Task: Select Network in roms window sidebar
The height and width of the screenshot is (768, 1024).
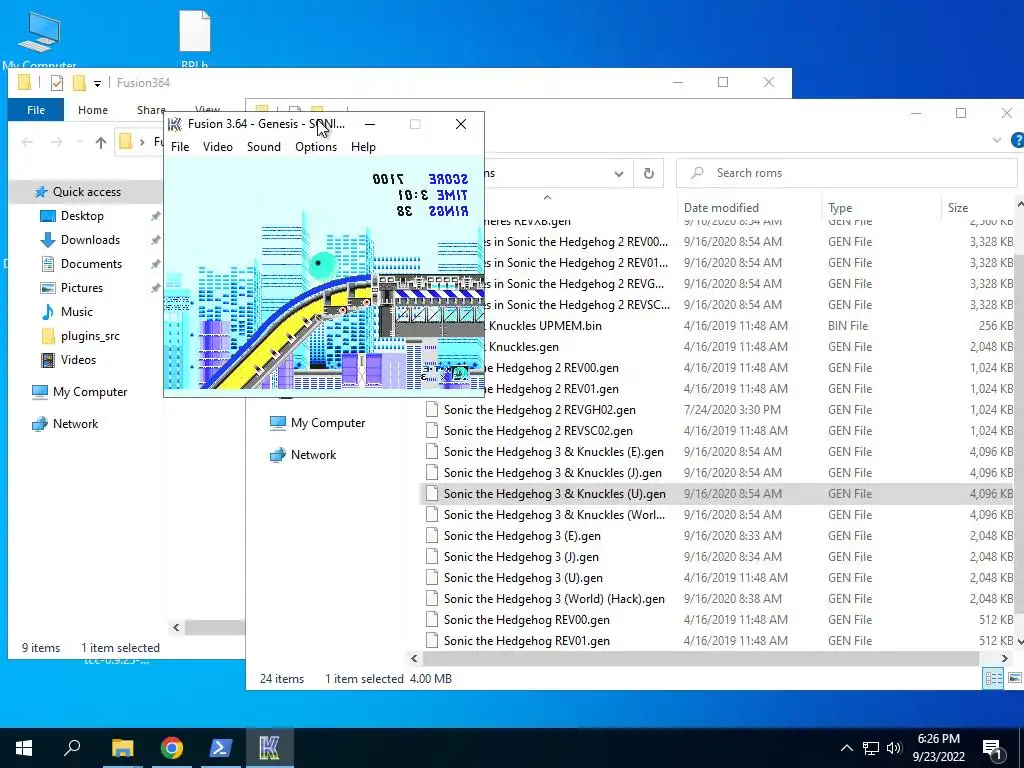Action: (x=313, y=455)
